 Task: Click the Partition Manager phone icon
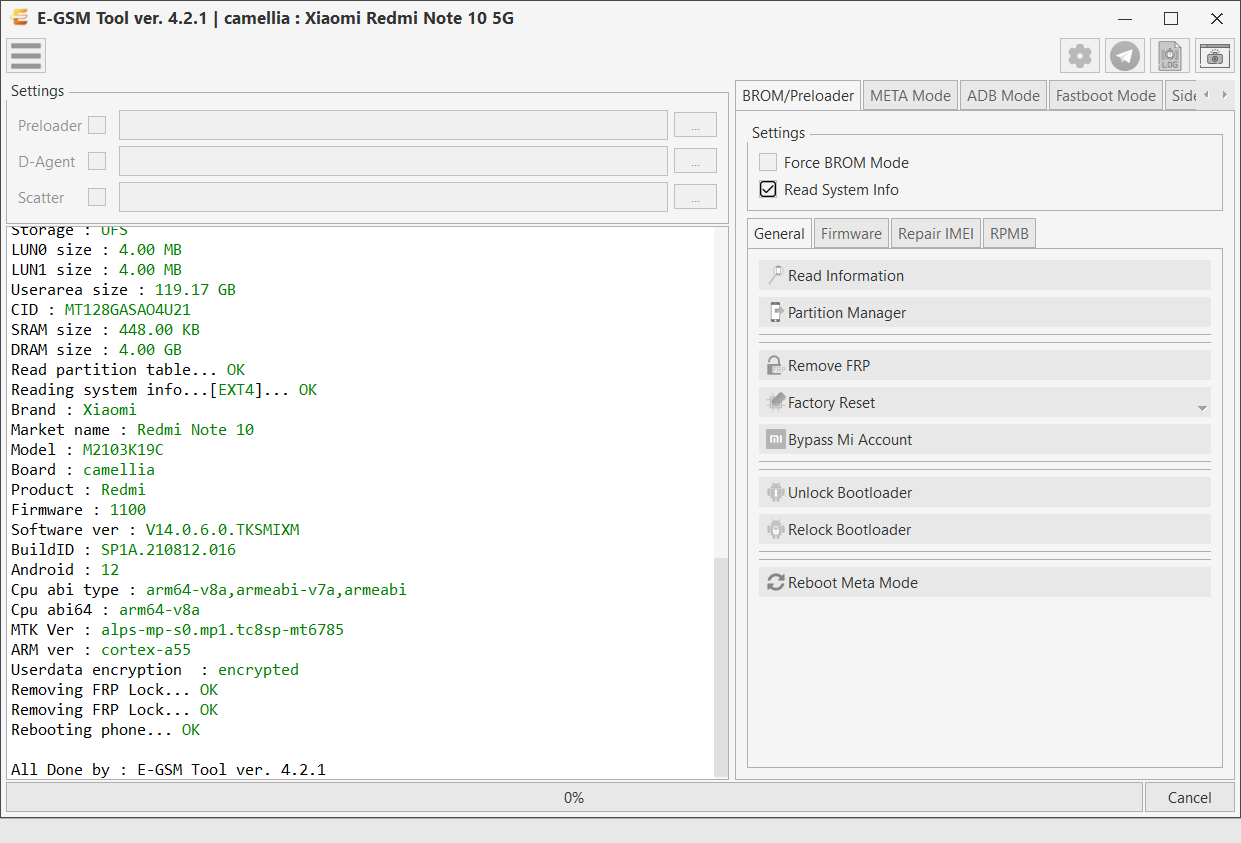(x=776, y=312)
